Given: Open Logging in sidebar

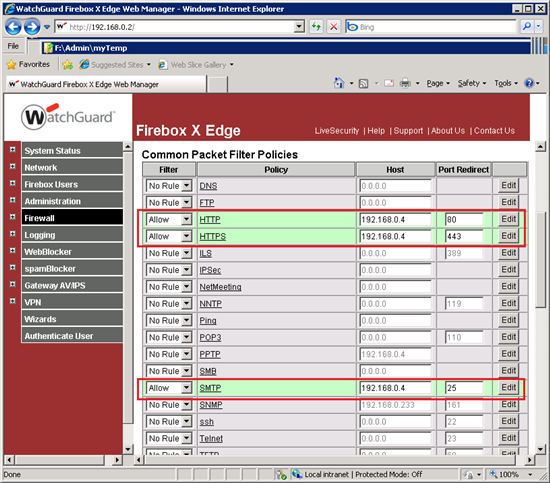Looking at the screenshot, I should click(x=72, y=235).
